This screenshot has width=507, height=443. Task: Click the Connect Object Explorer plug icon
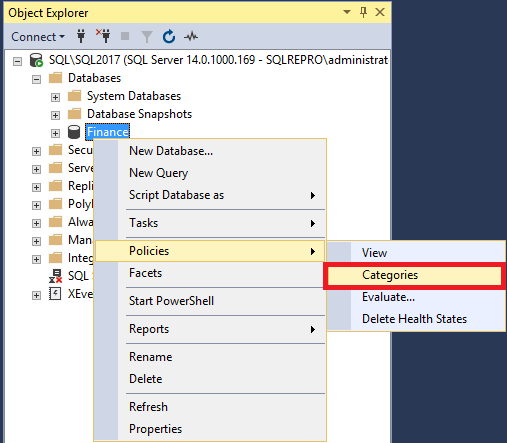(81, 36)
